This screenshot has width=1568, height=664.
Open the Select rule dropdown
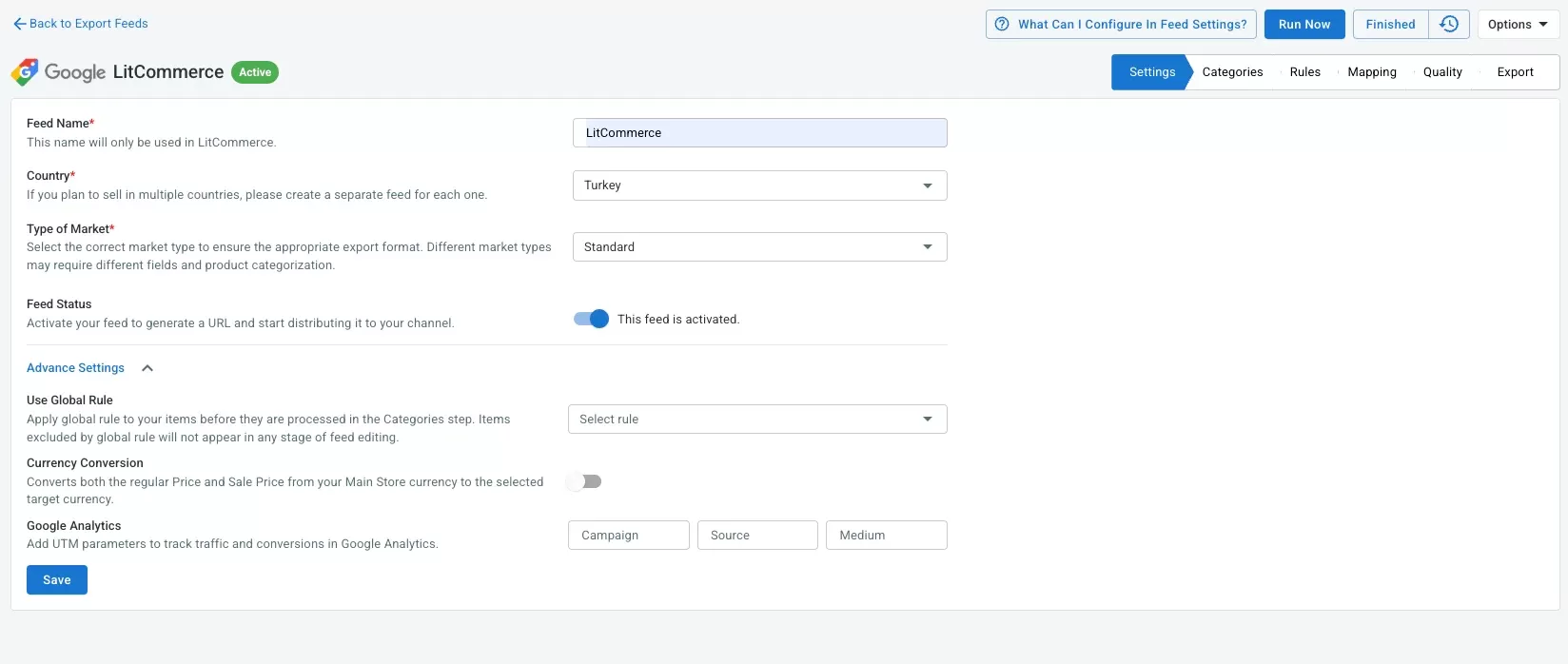[757, 420]
